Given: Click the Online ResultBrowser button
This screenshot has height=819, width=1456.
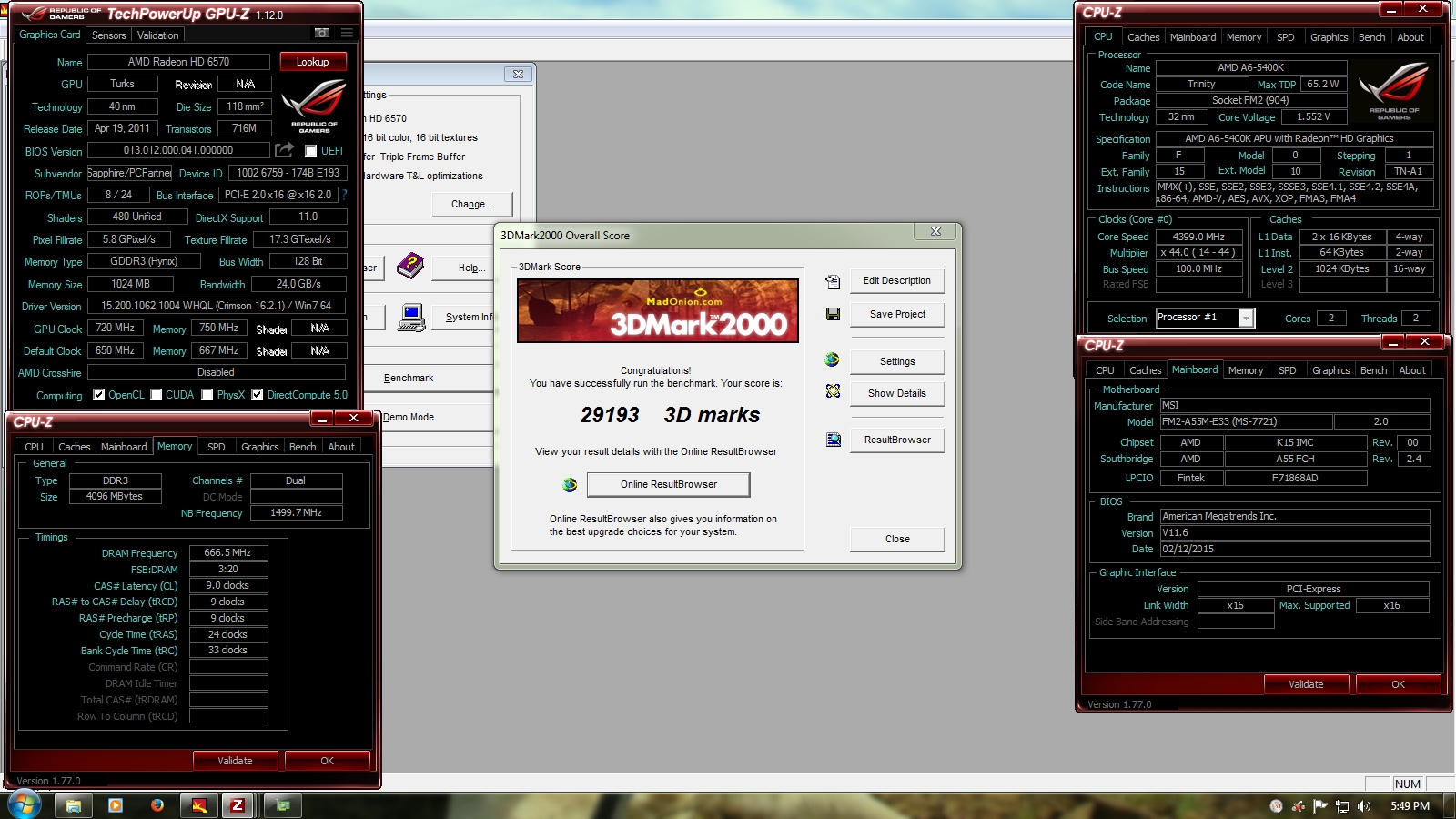Looking at the screenshot, I should pyautogui.click(x=669, y=484).
